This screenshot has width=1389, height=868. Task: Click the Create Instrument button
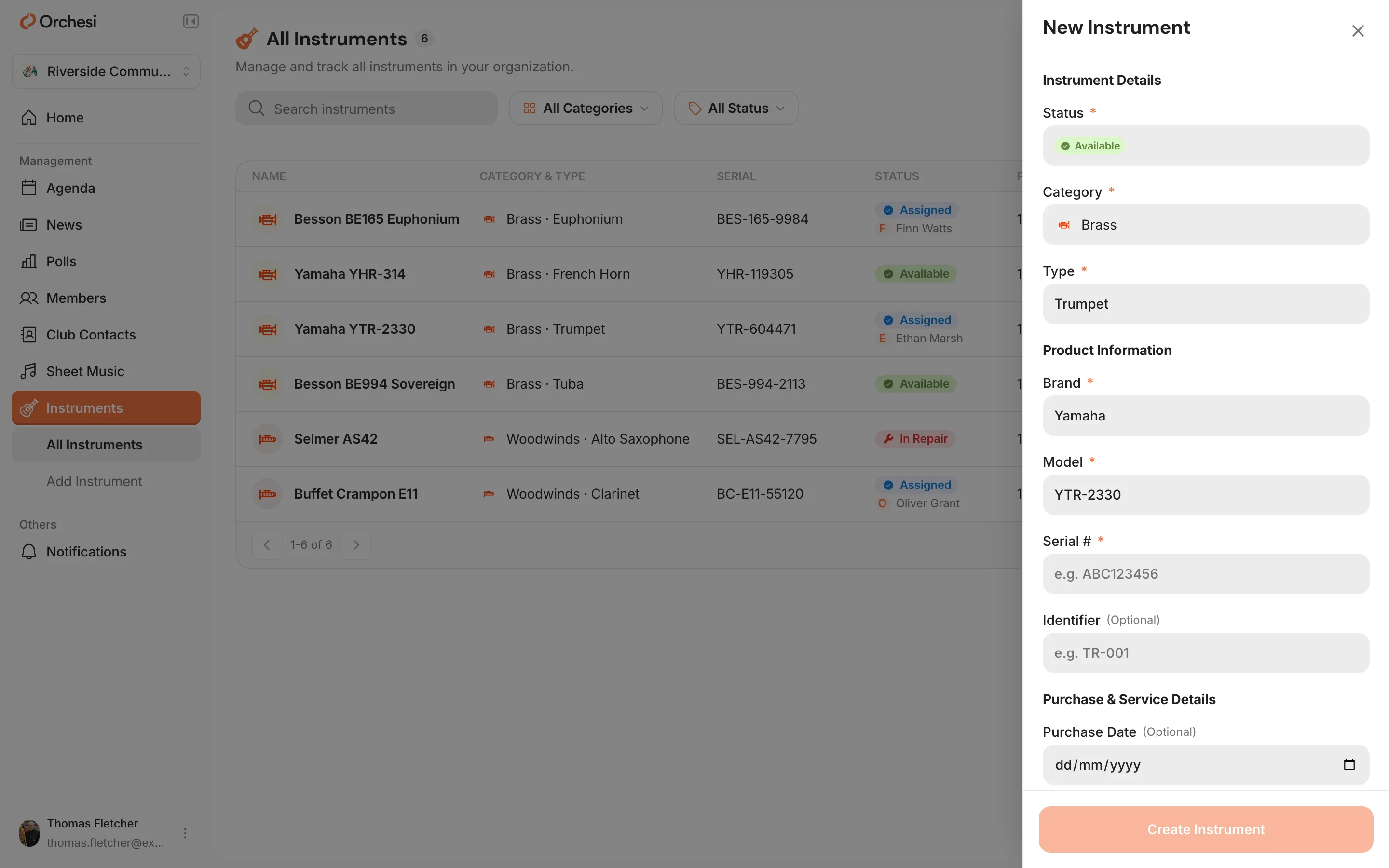1206,829
